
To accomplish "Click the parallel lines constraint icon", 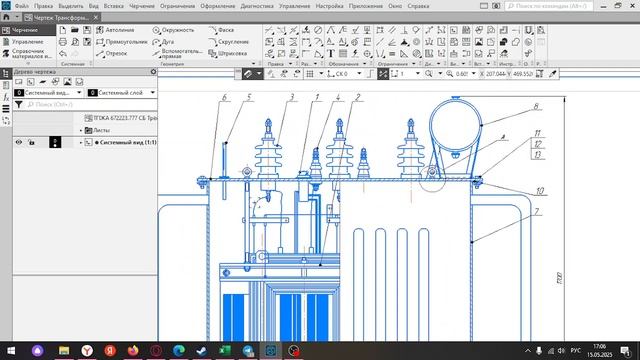I will coord(392,30).
